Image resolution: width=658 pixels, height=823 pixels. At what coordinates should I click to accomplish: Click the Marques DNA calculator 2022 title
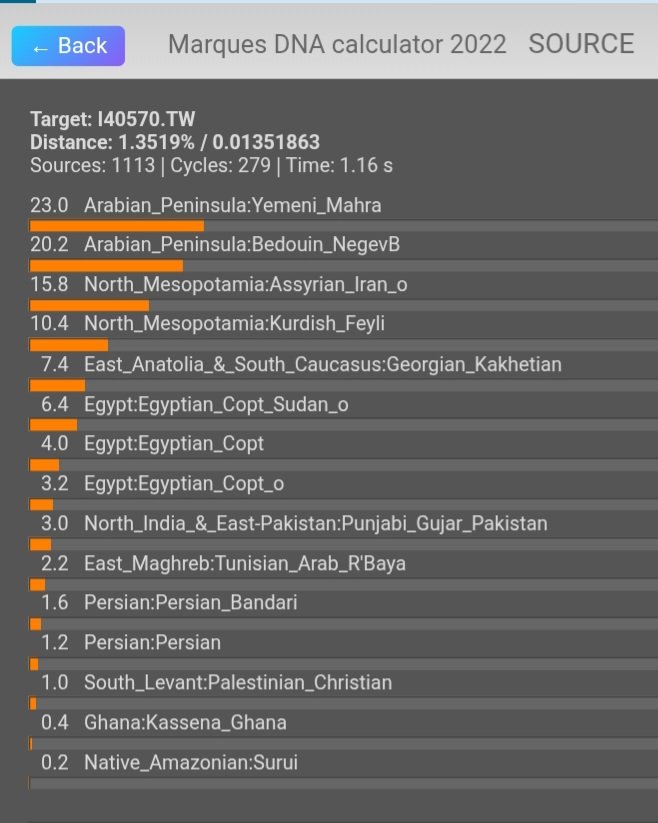(x=337, y=45)
